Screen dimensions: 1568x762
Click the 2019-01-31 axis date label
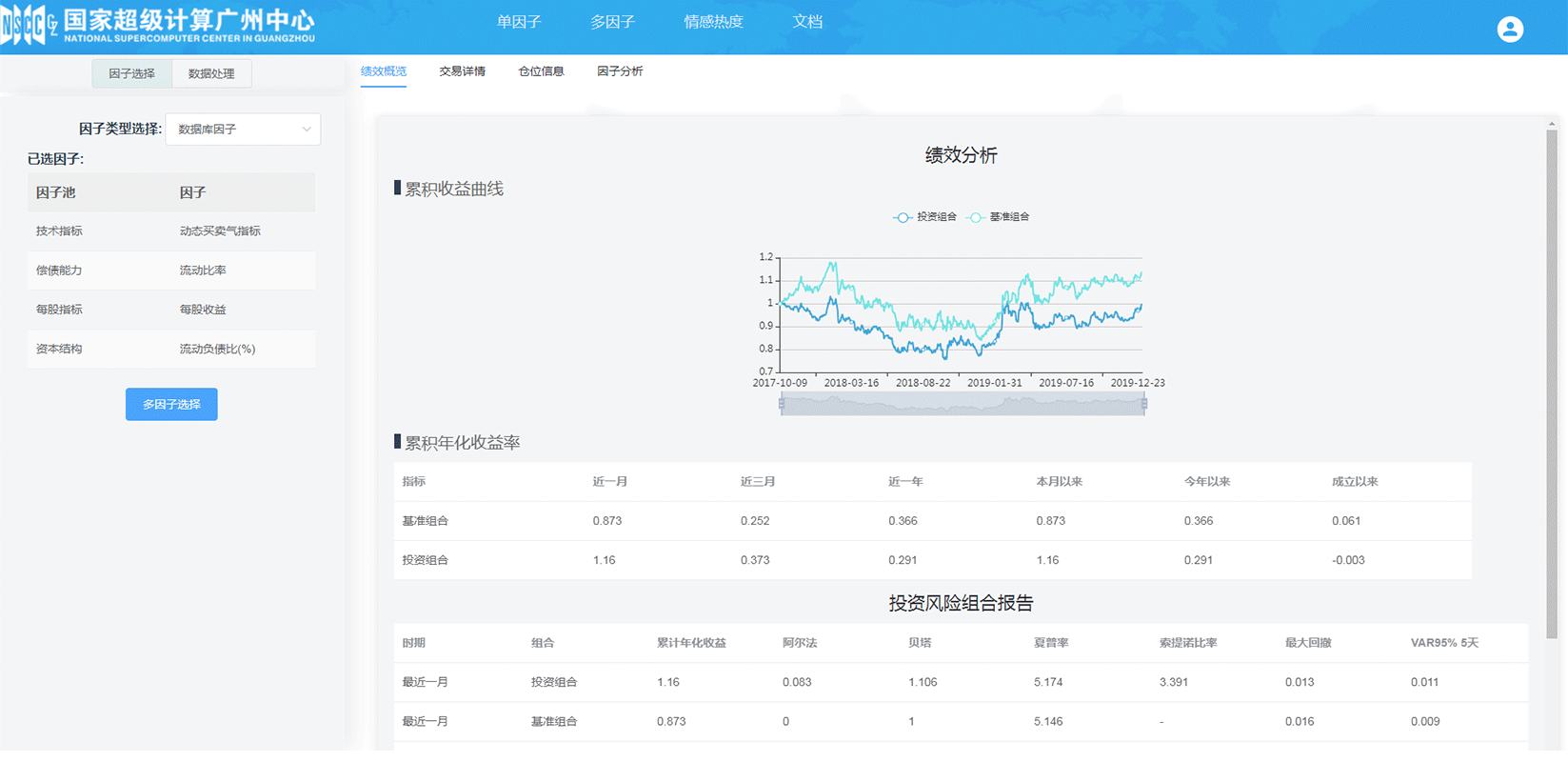pyautogui.click(x=995, y=383)
